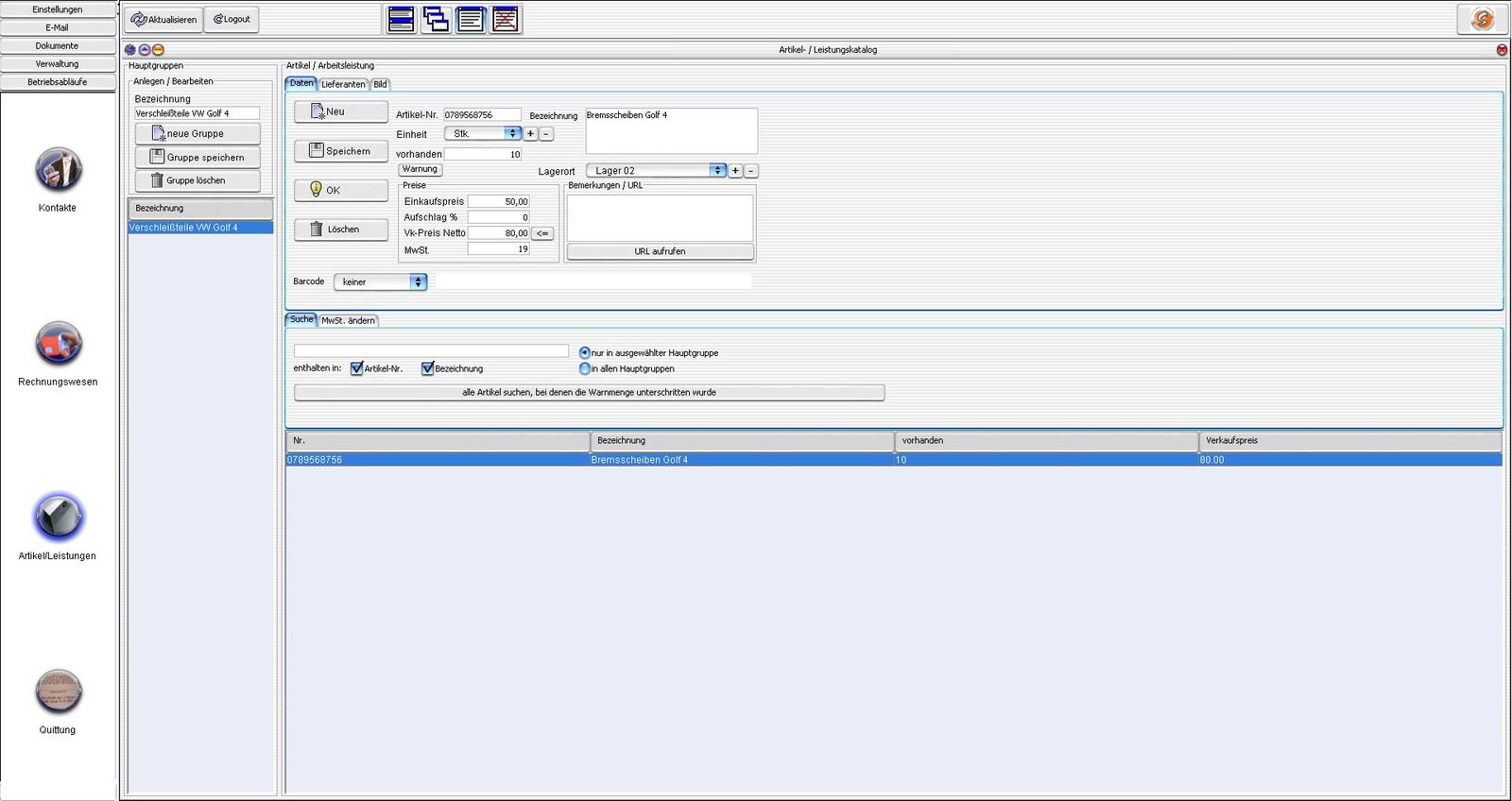Open the Quittung module icon
This screenshot has width=1512, height=801.
click(x=59, y=691)
